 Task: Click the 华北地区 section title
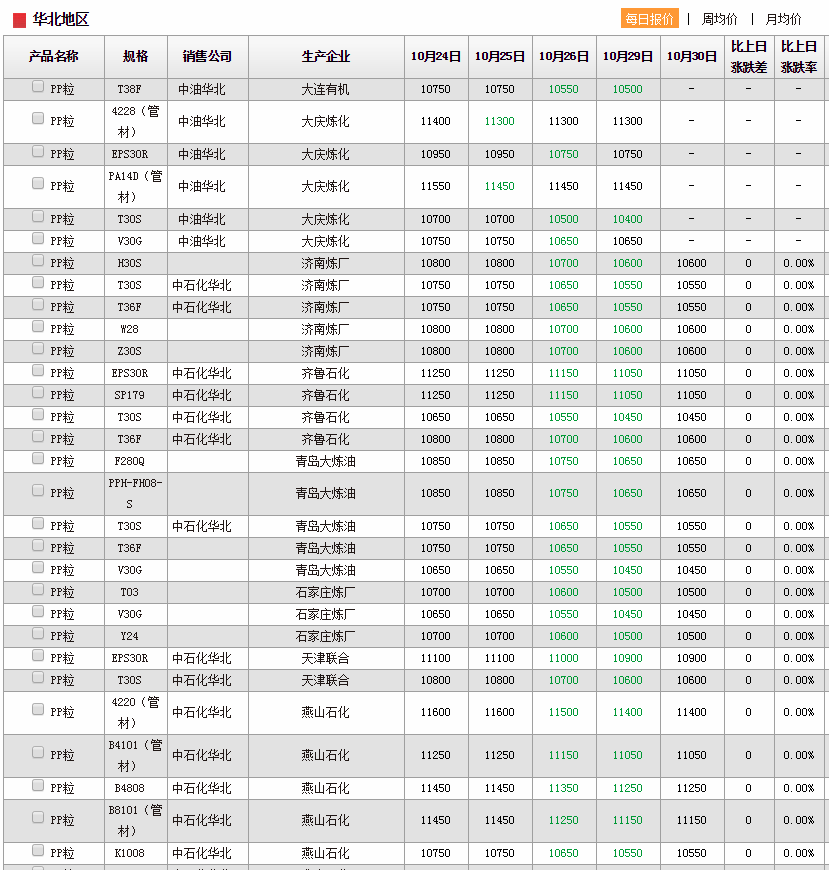[x=61, y=20]
